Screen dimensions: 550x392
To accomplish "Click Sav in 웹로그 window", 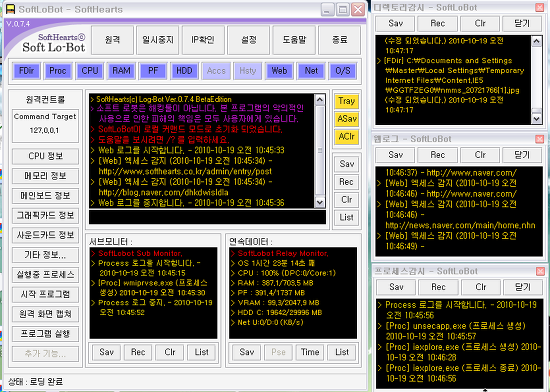I will click(395, 155).
